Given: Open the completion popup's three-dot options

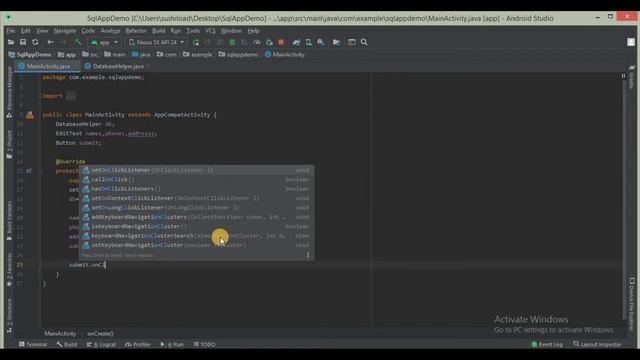Looking at the screenshot, I should (308, 255).
